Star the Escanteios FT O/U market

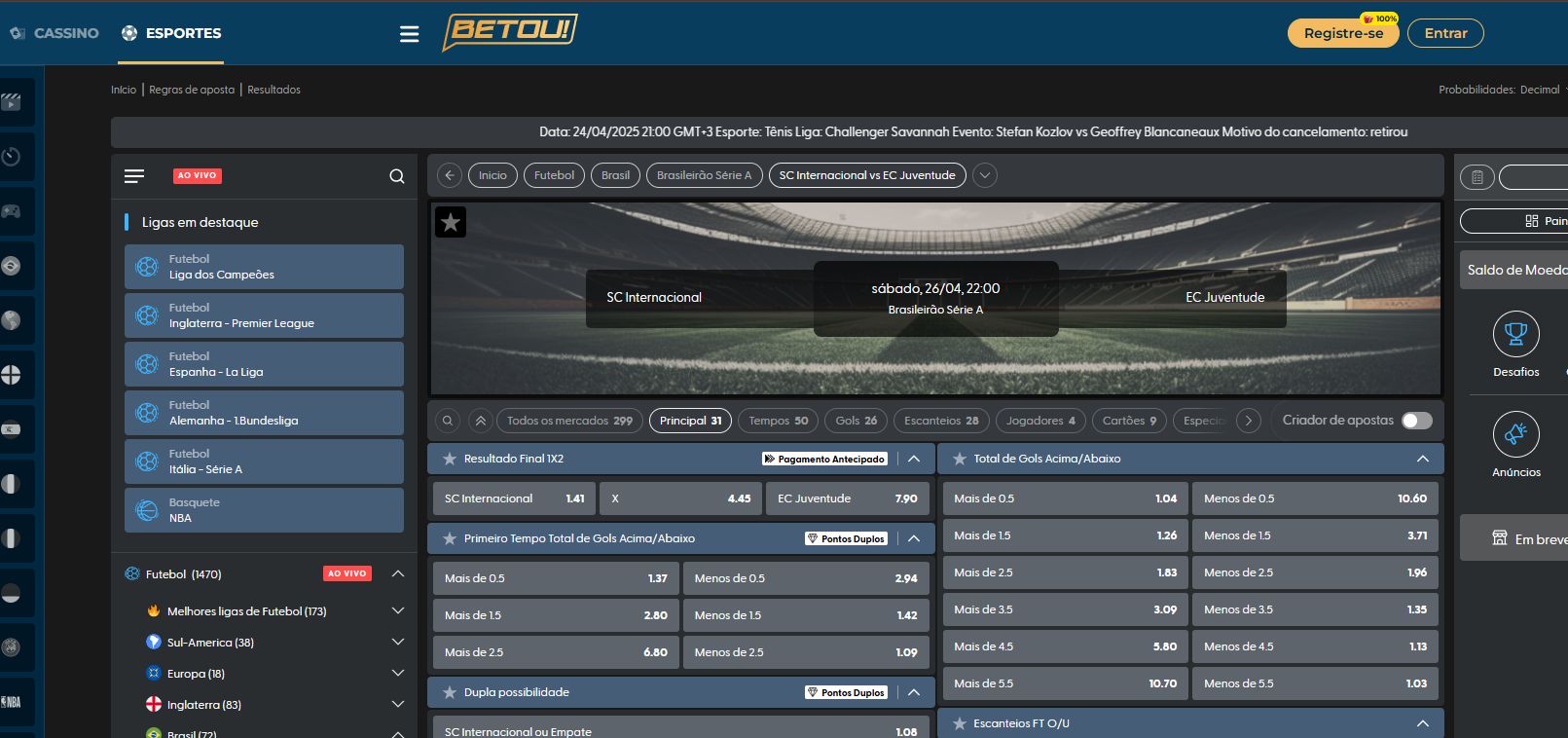coord(960,723)
